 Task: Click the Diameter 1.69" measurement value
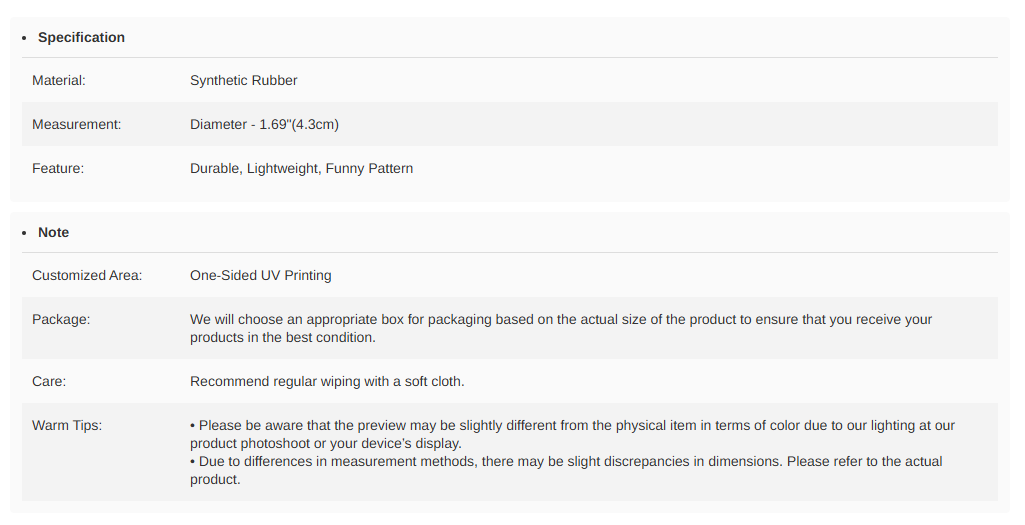[x=264, y=124]
